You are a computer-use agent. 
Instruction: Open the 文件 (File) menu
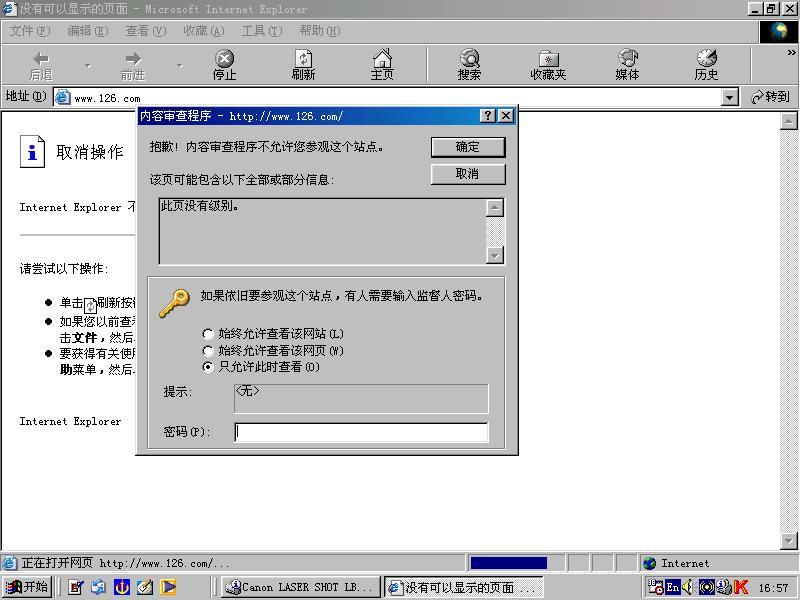click(30, 31)
